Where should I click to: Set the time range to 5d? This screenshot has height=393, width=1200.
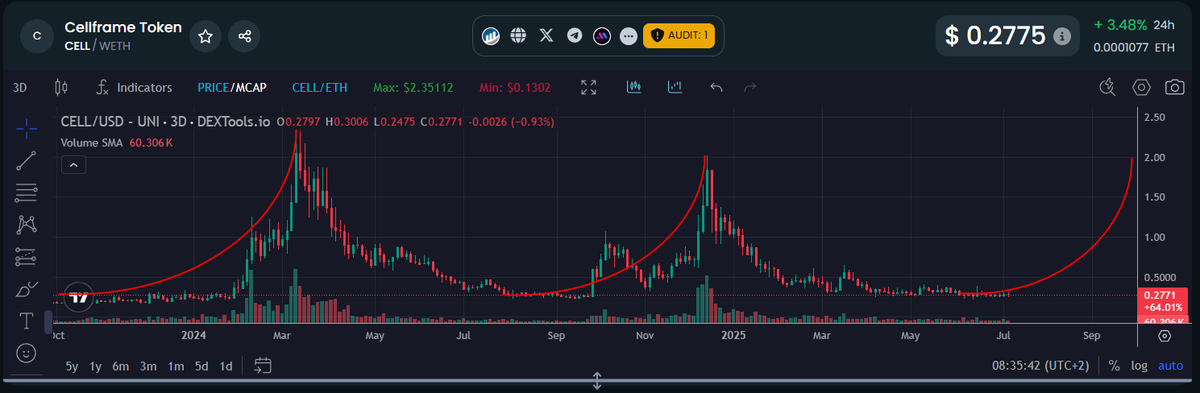pyautogui.click(x=202, y=366)
